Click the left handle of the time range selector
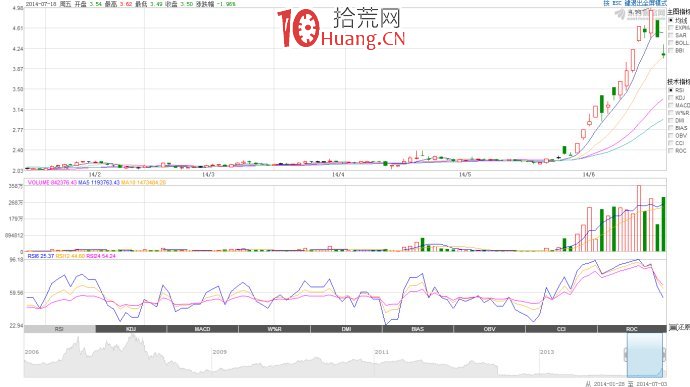The width and height of the screenshot is (690, 387). pyautogui.click(x=627, y=354)
